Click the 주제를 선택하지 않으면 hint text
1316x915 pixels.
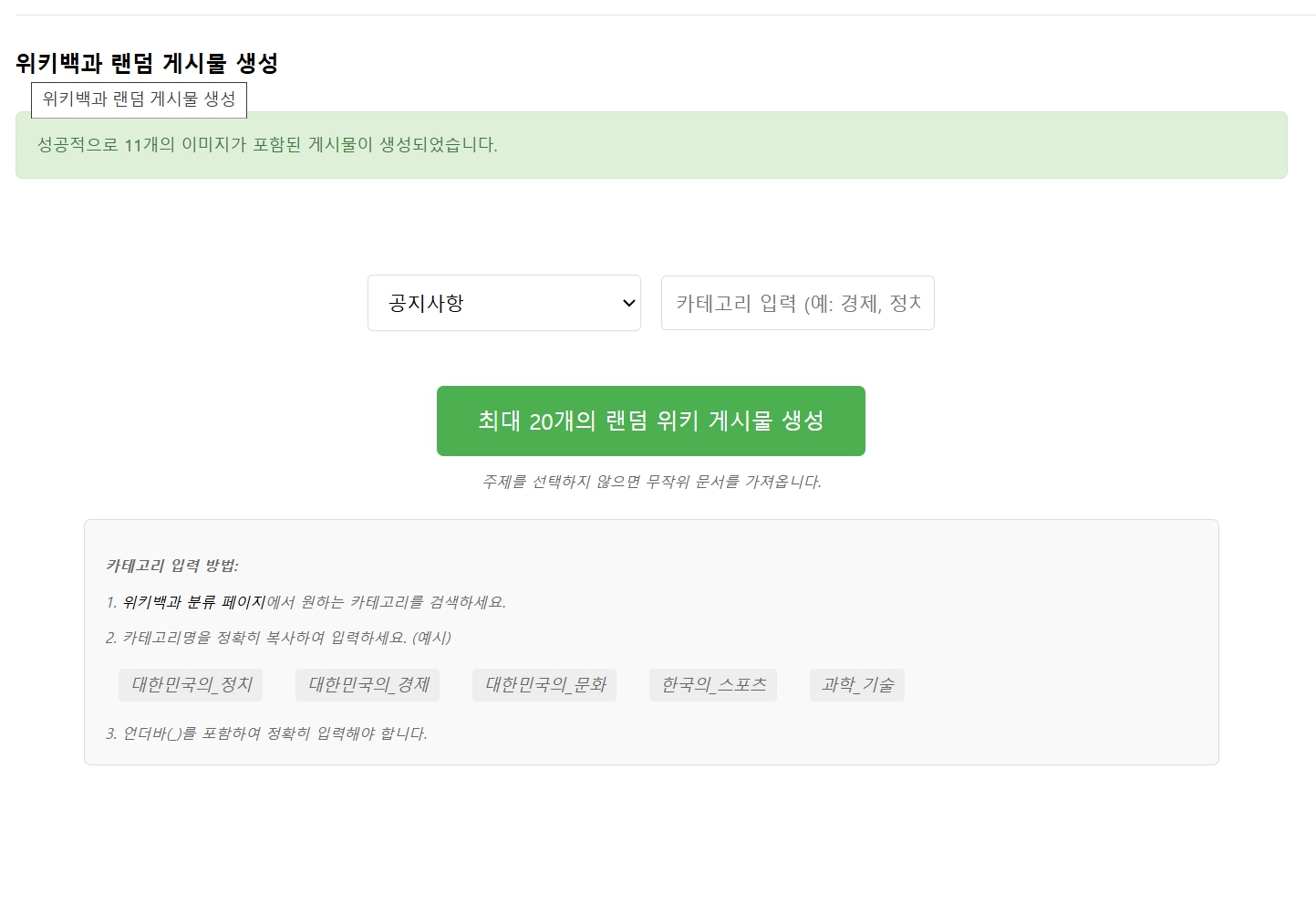[x=651, y=482]
